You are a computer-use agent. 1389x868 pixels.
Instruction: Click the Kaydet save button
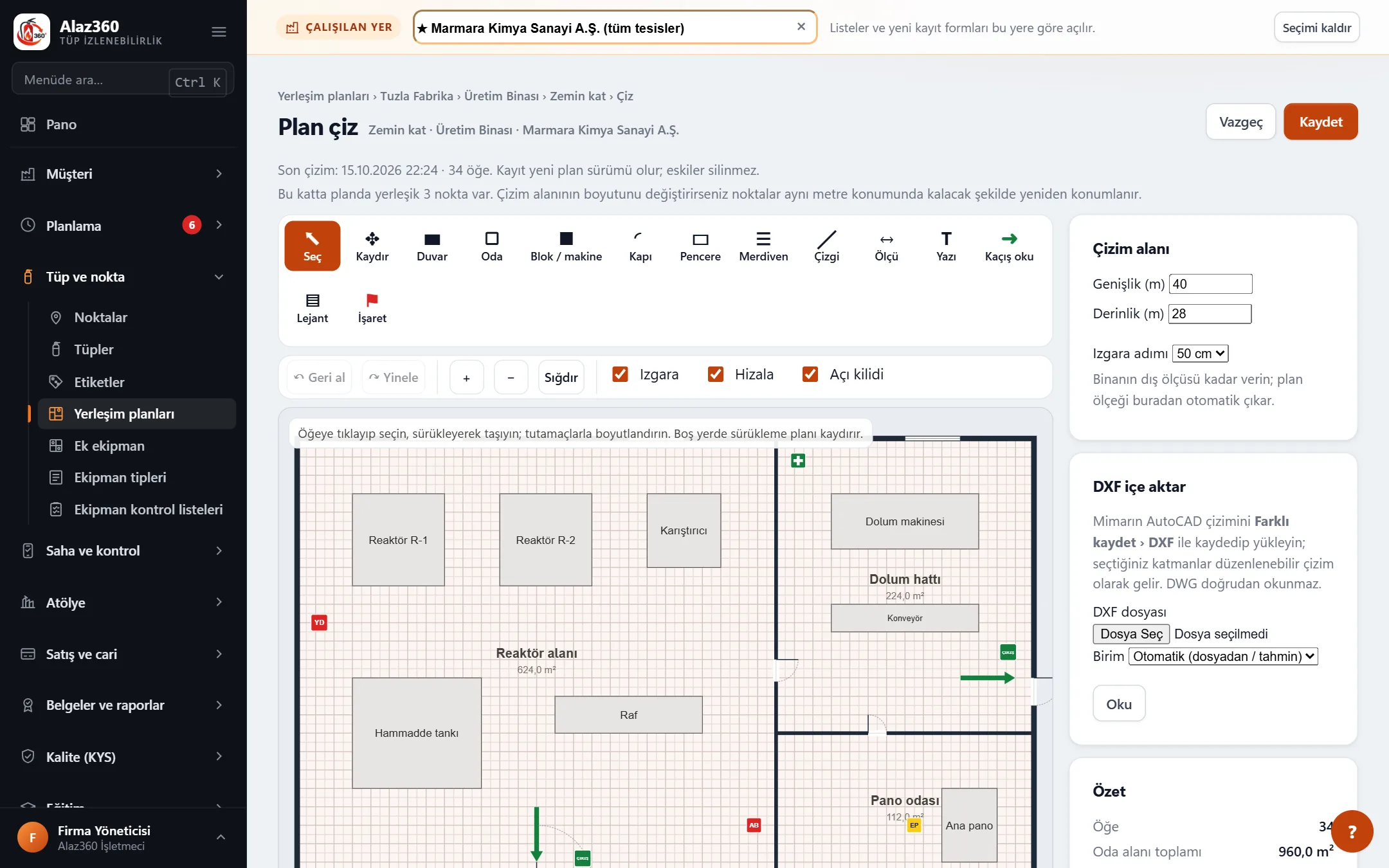(1320, 122)
